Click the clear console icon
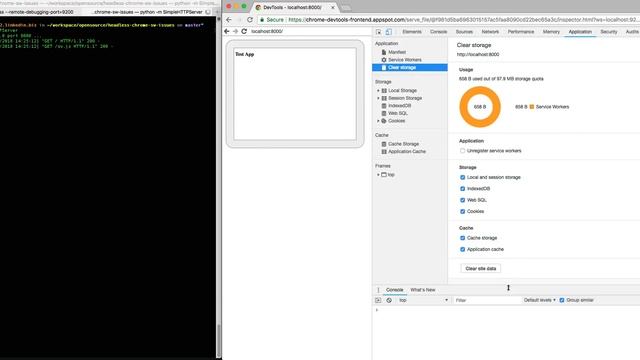This screenshot has width=640, height=360. [x=389, y=300]
